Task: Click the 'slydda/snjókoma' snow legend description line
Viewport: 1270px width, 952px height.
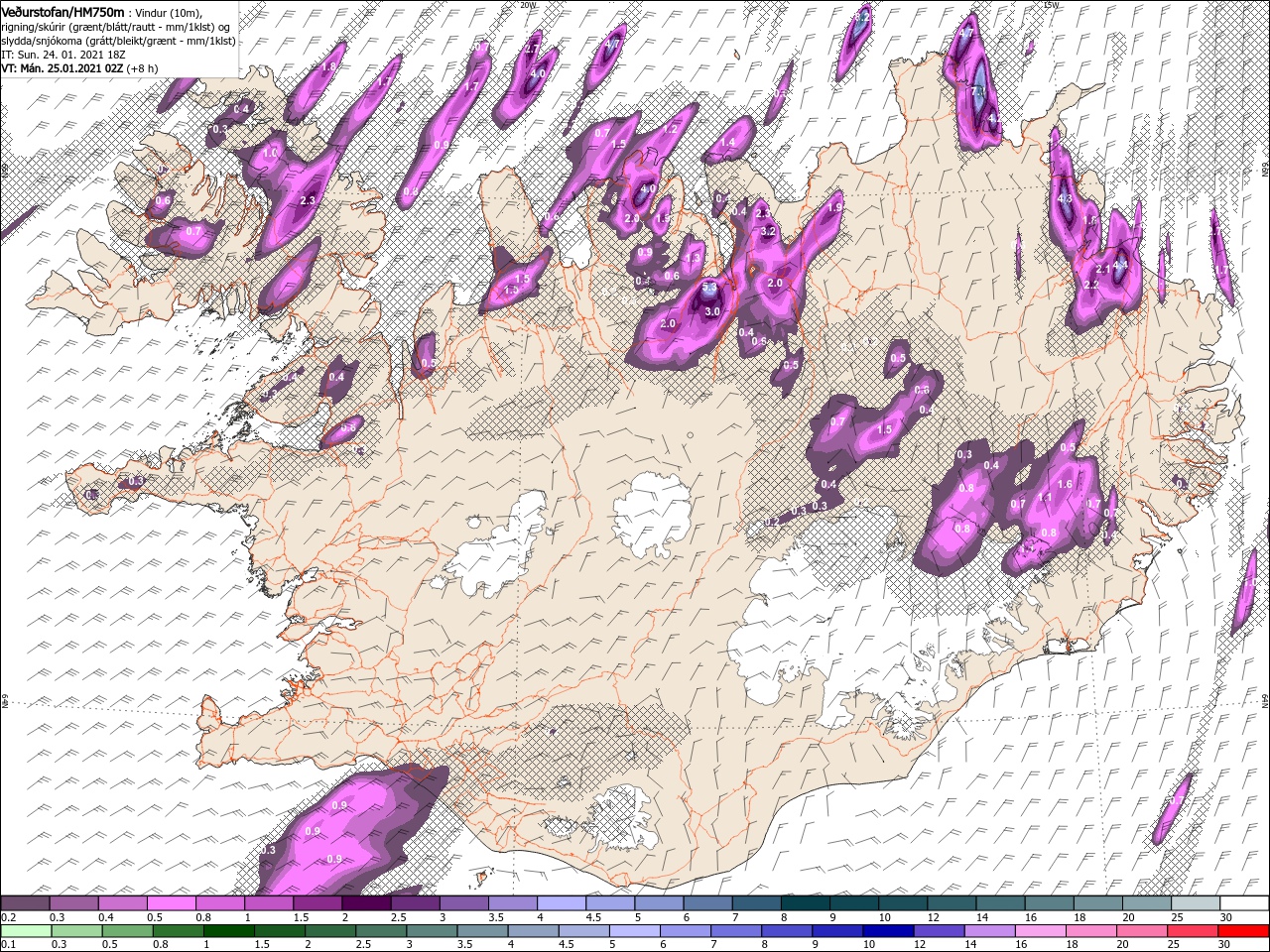Action: 118,41
